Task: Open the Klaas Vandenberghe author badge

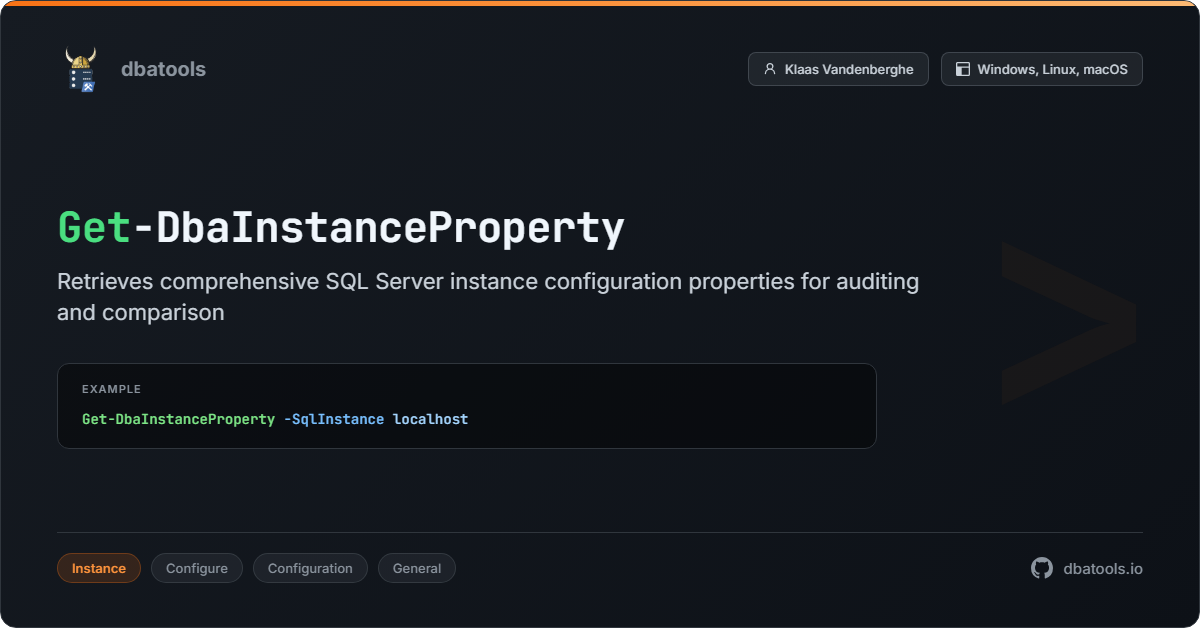Action: tap(838, 69)
